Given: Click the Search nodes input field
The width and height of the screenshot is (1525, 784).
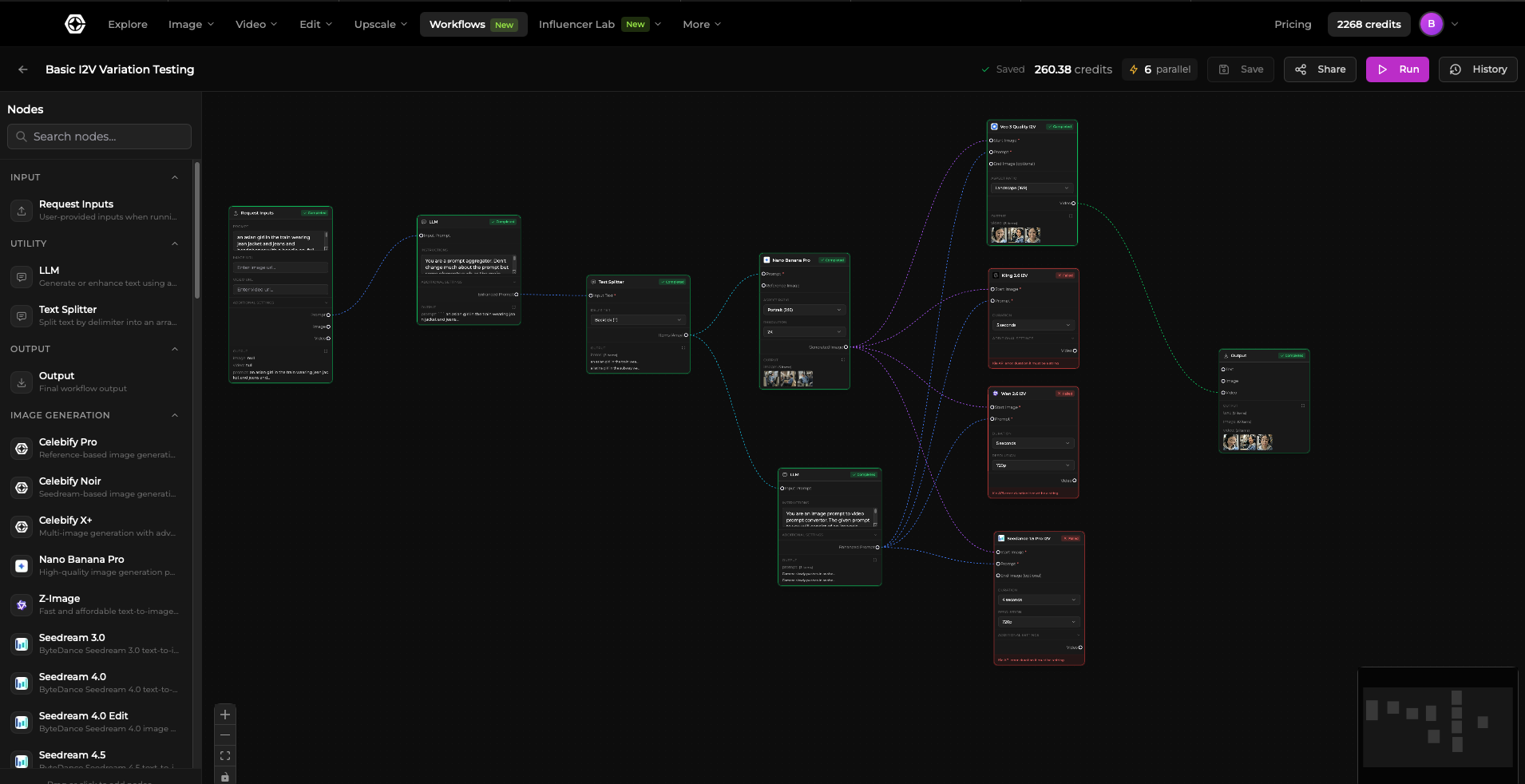Looking at the screenshot, I should [99, 137].
